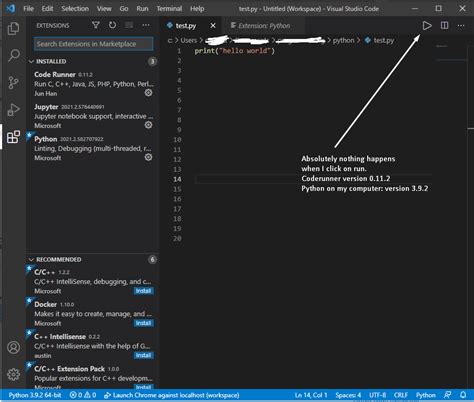
Task: Clear extensions search results icon
Action: point(129,25)
